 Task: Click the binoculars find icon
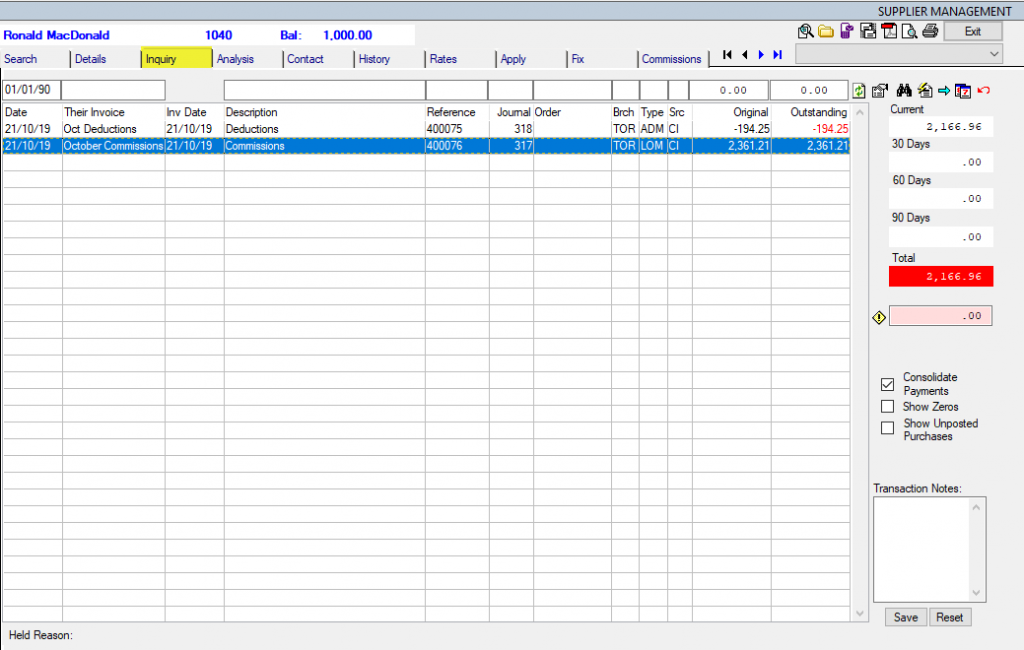pyautogui.click(x=904, y=90)
